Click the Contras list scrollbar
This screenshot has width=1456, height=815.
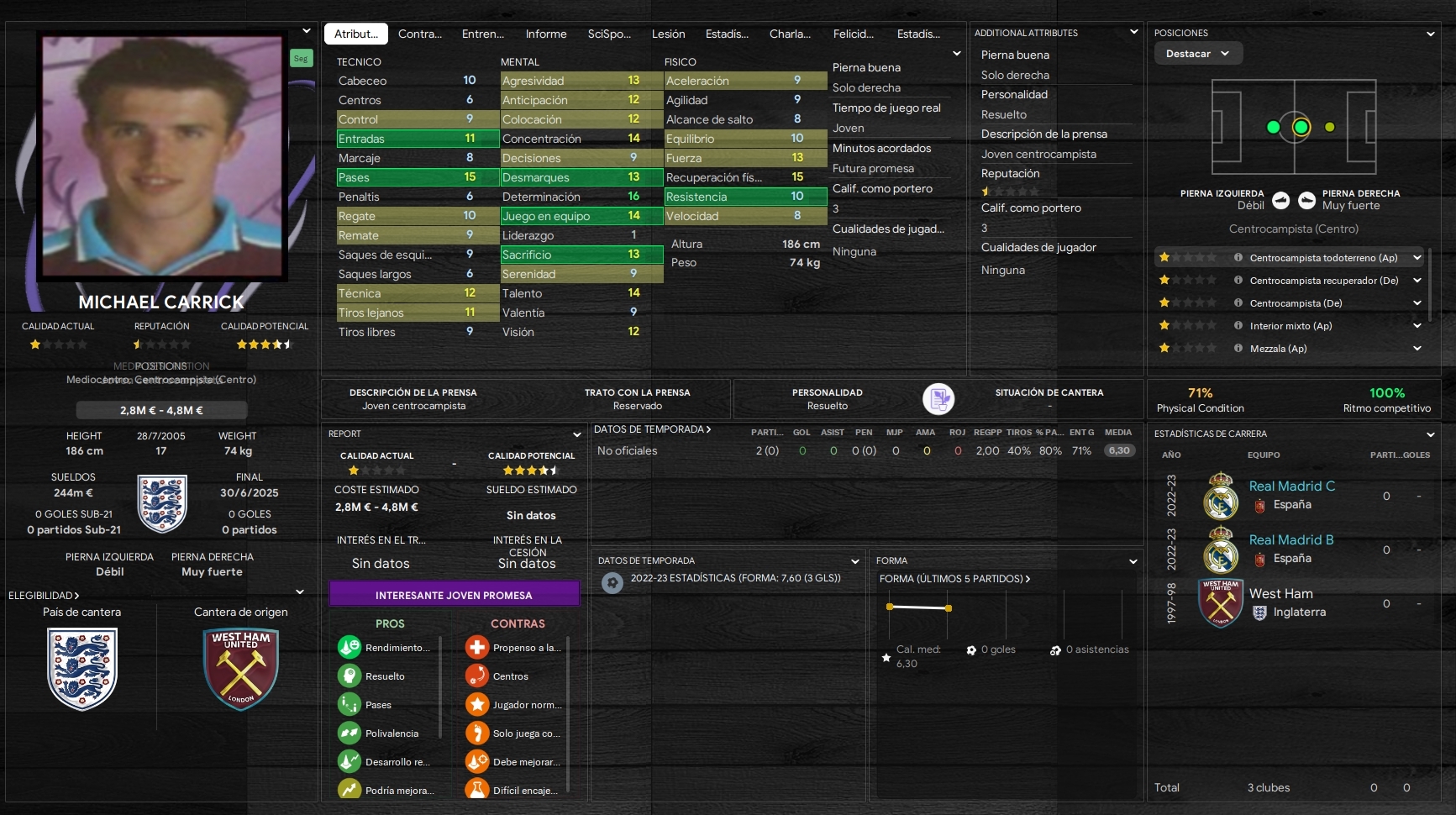[569, 714]
